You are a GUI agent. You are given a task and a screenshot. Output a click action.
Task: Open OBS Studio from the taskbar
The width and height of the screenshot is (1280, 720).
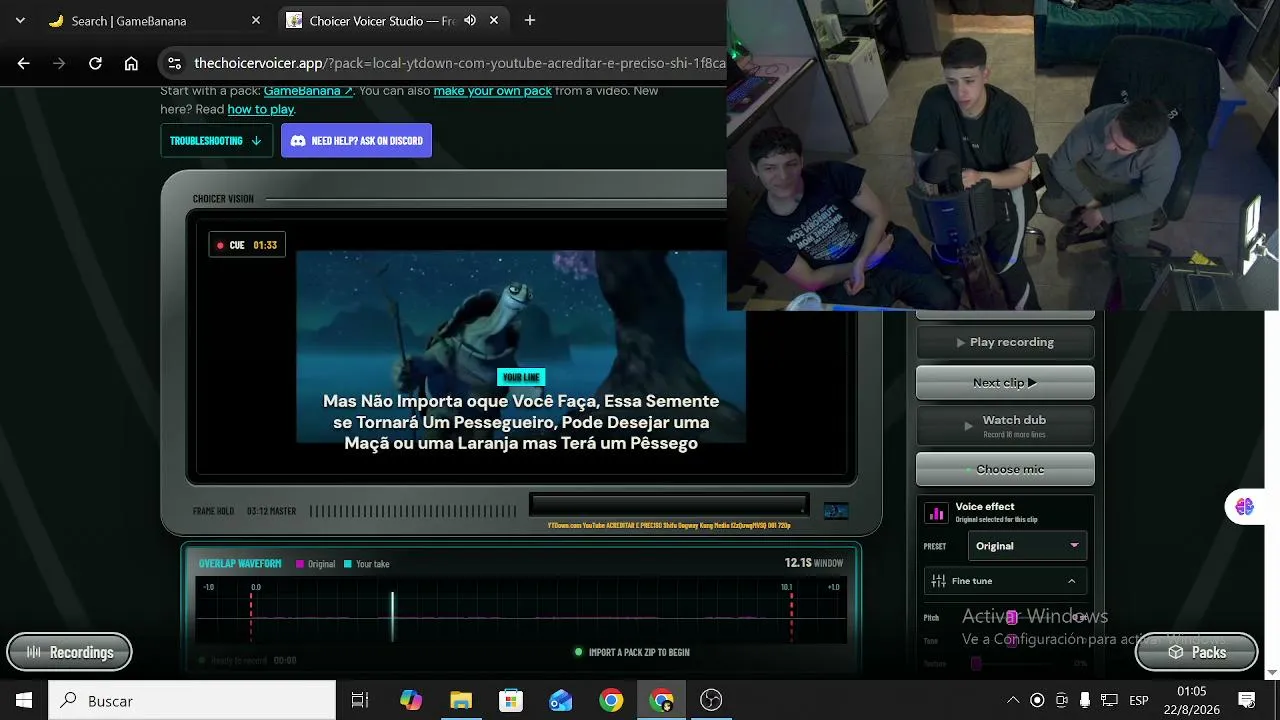pyautogui.click(x=711, y=700)
